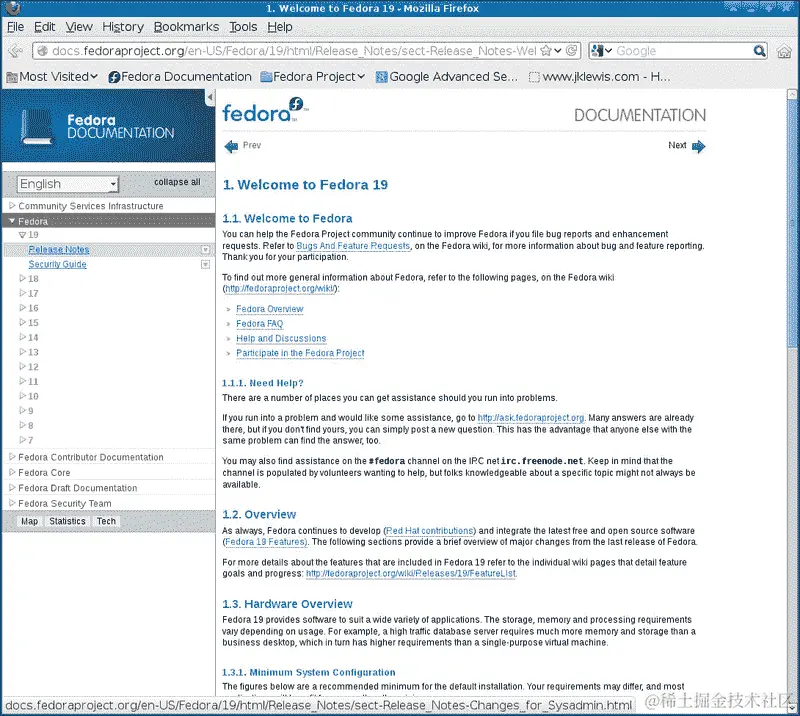800x716 pixels.
Task: Expand the version 11 tree node
Action: click(22, 381)
